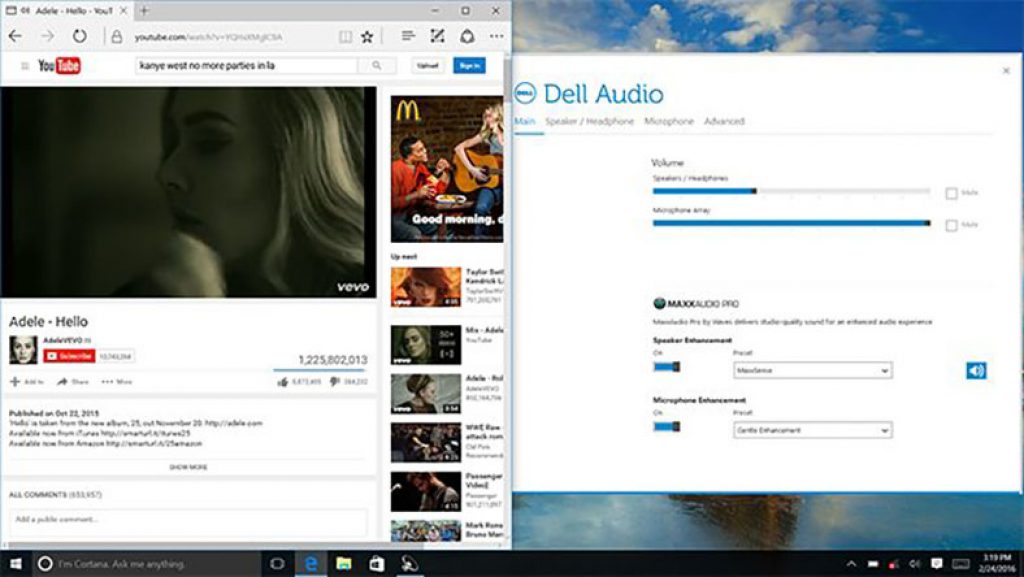Click the Dell logo in Dell Audio

coord(525,93)
